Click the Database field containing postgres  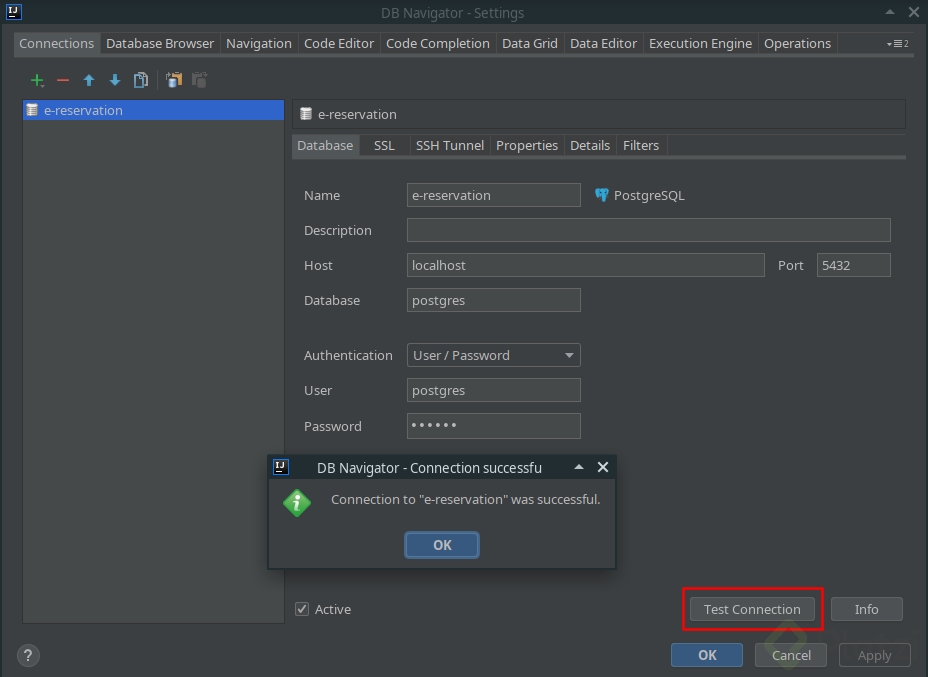coord(494,300)
